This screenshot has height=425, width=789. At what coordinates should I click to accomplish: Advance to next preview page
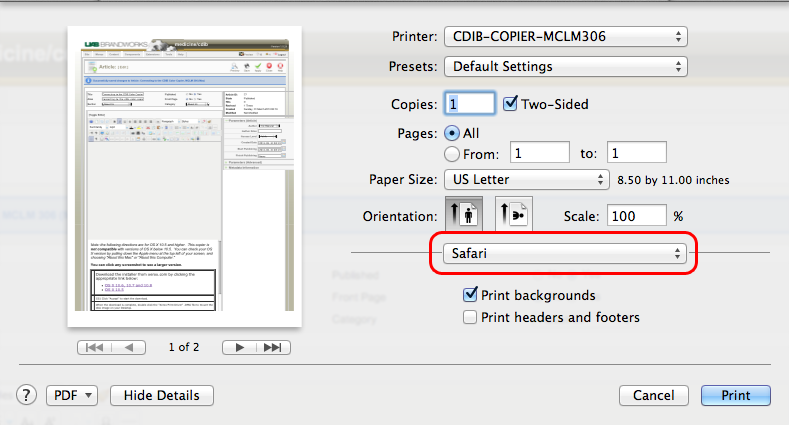[238, 347]
